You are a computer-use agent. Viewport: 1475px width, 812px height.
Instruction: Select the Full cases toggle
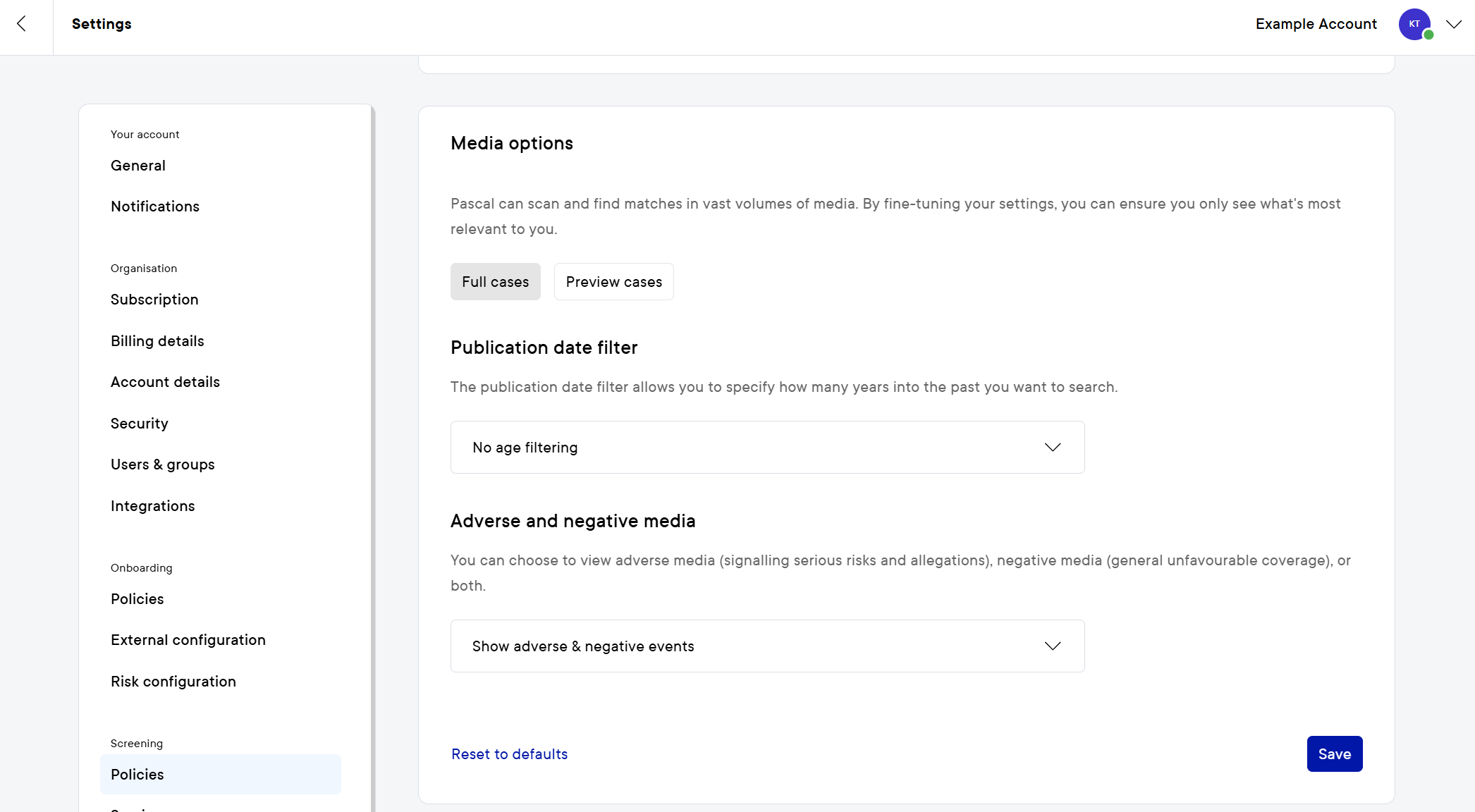[x=495, y=282]
